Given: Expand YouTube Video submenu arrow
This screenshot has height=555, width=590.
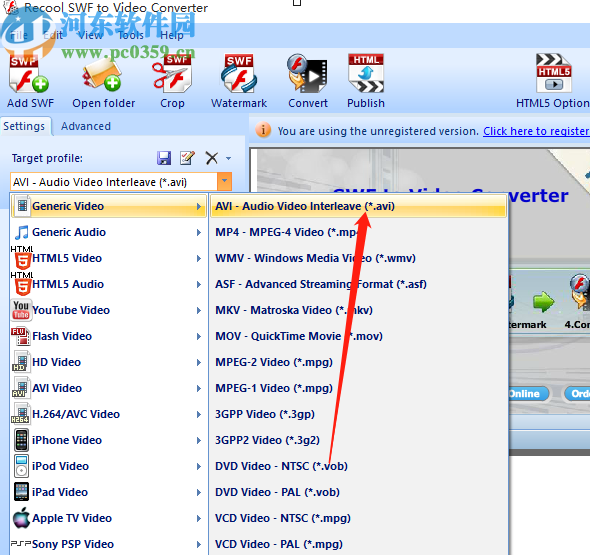Looking at the screenshot, I should 199,310.
